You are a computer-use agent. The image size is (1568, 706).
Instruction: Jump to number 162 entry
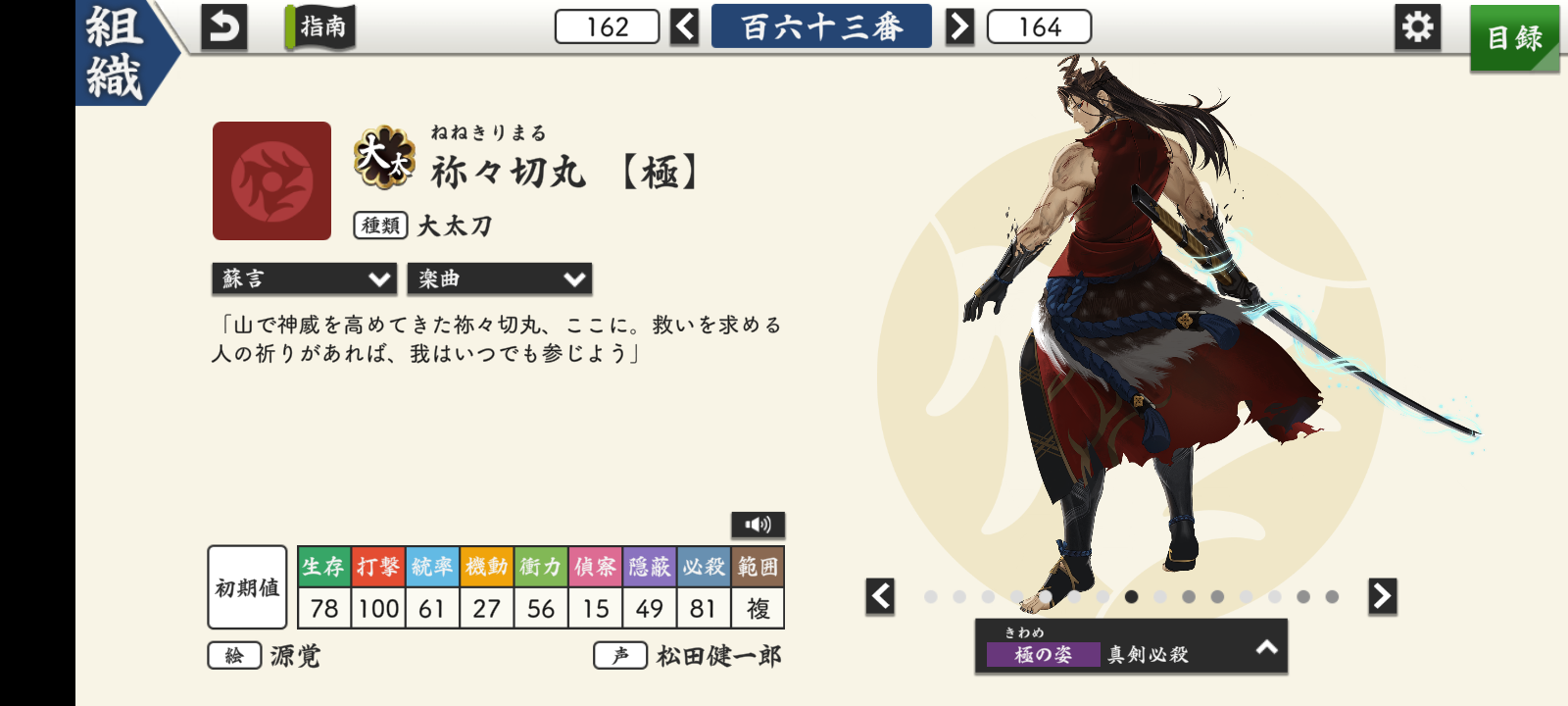(608, 26)
